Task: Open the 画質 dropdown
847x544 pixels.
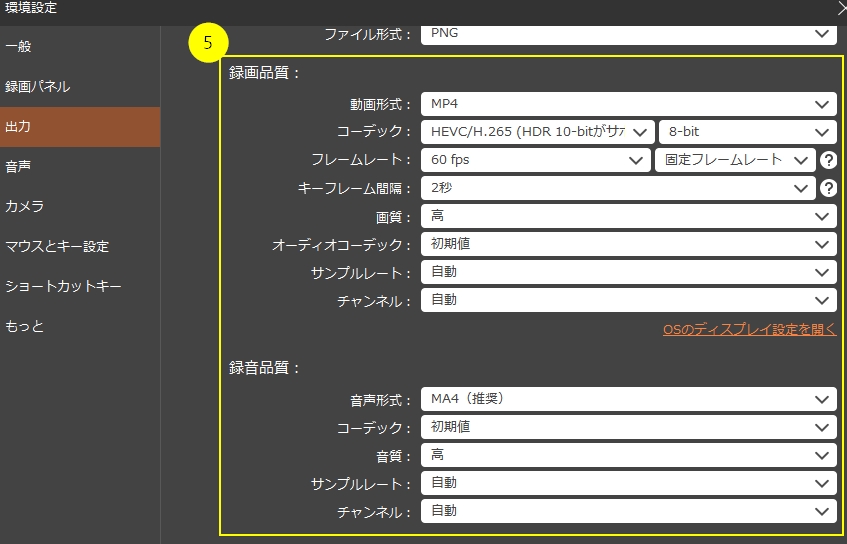Action: [629, 216]
